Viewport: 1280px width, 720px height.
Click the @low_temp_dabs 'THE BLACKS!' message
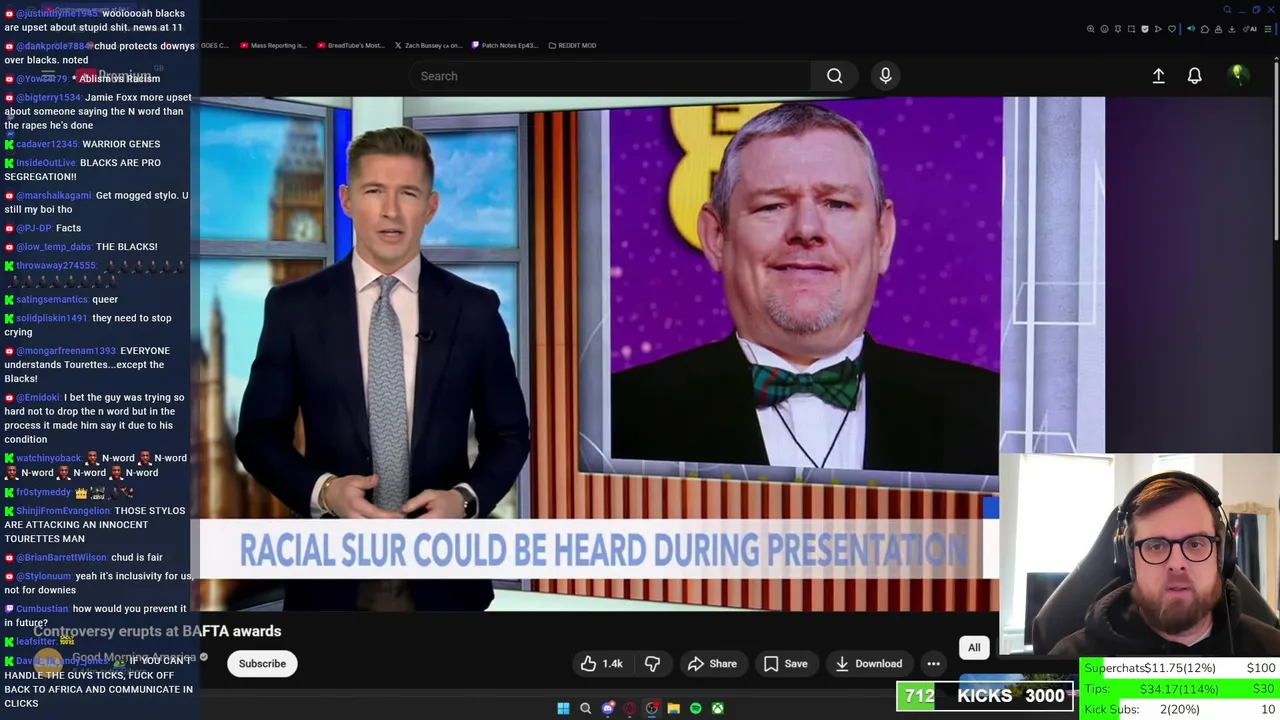[81, 246]
